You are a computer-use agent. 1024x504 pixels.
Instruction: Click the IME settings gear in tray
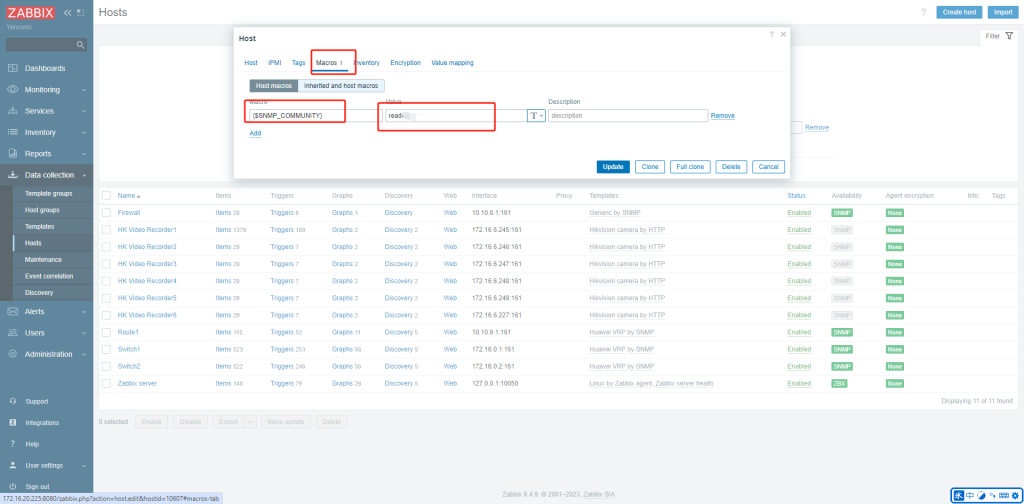(1014, 496)
